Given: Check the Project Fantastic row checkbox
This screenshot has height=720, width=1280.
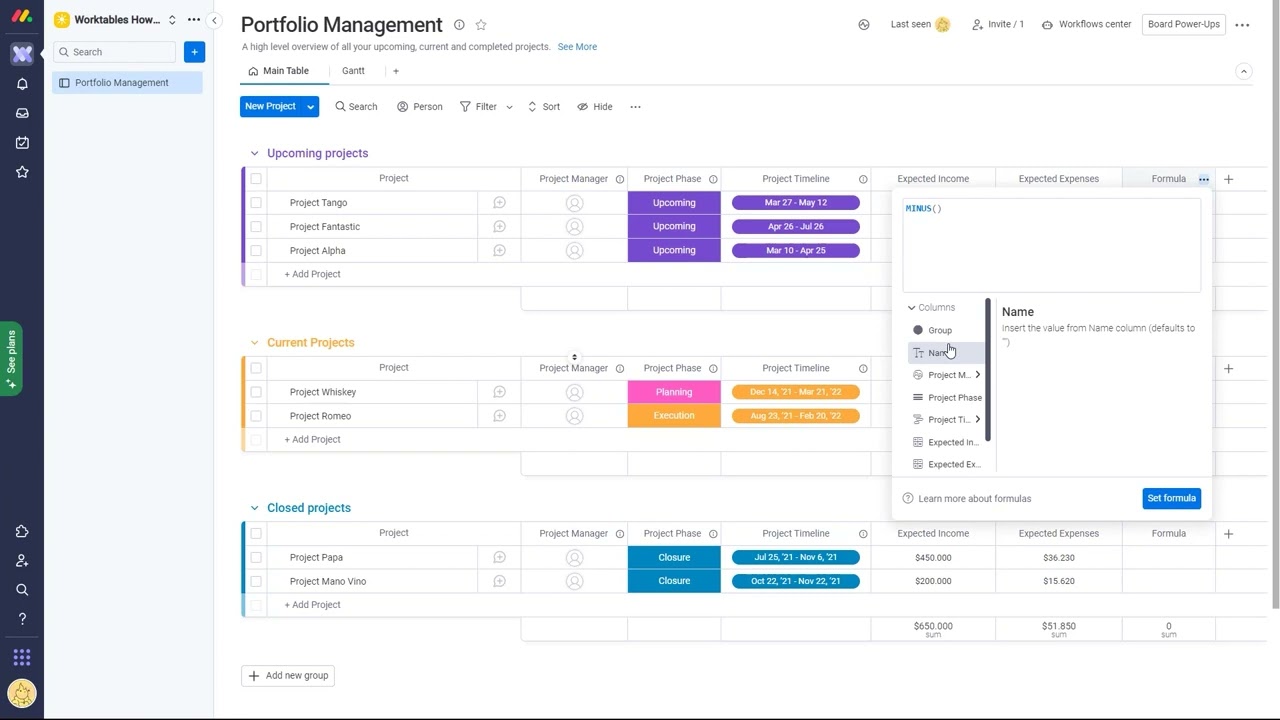Looking at the screenshot, I should point(256,227).
